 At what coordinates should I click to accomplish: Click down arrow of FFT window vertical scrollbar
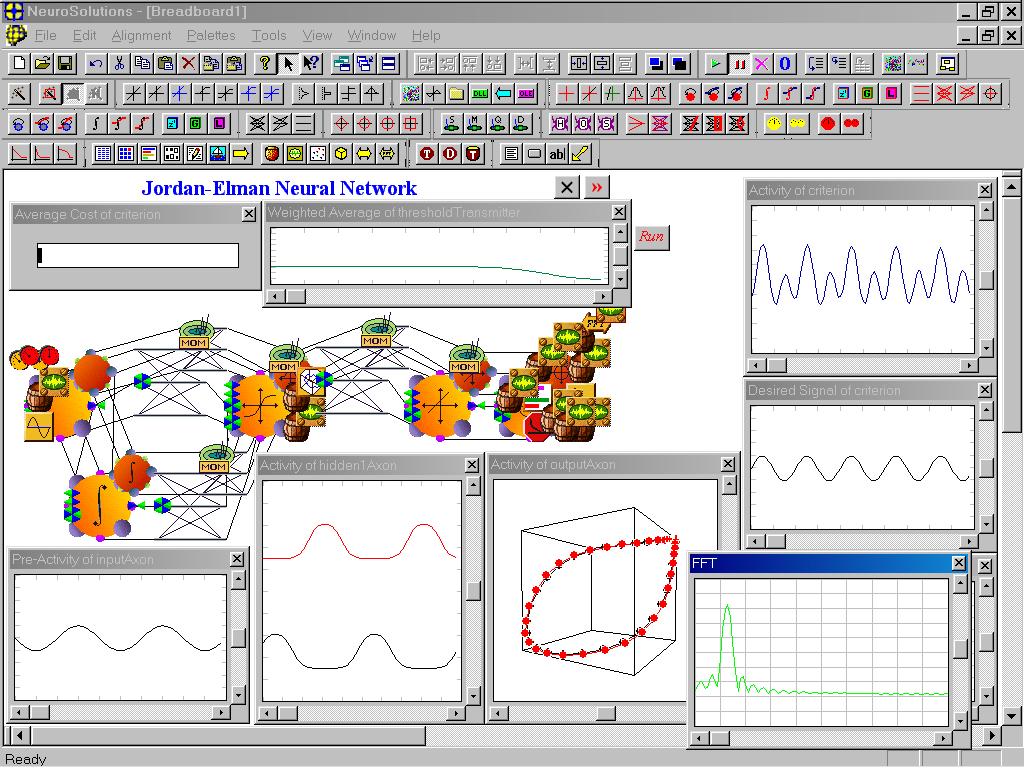point(960,720)
